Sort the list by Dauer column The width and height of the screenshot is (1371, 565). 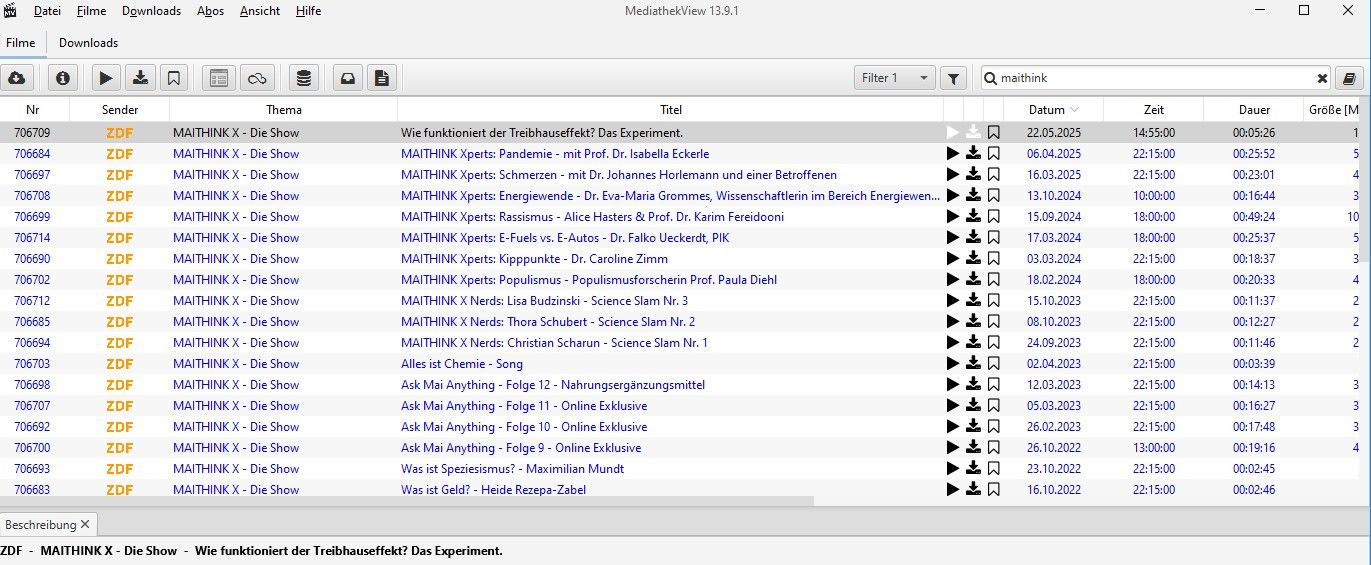pyautogui.click(x=1253, y=110)
